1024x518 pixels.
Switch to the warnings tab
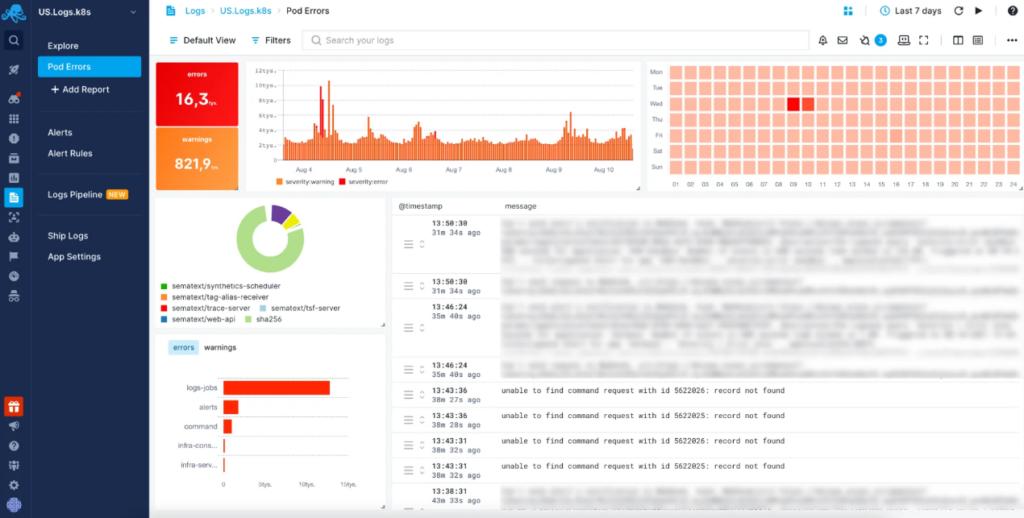click(x=220, y=348)
